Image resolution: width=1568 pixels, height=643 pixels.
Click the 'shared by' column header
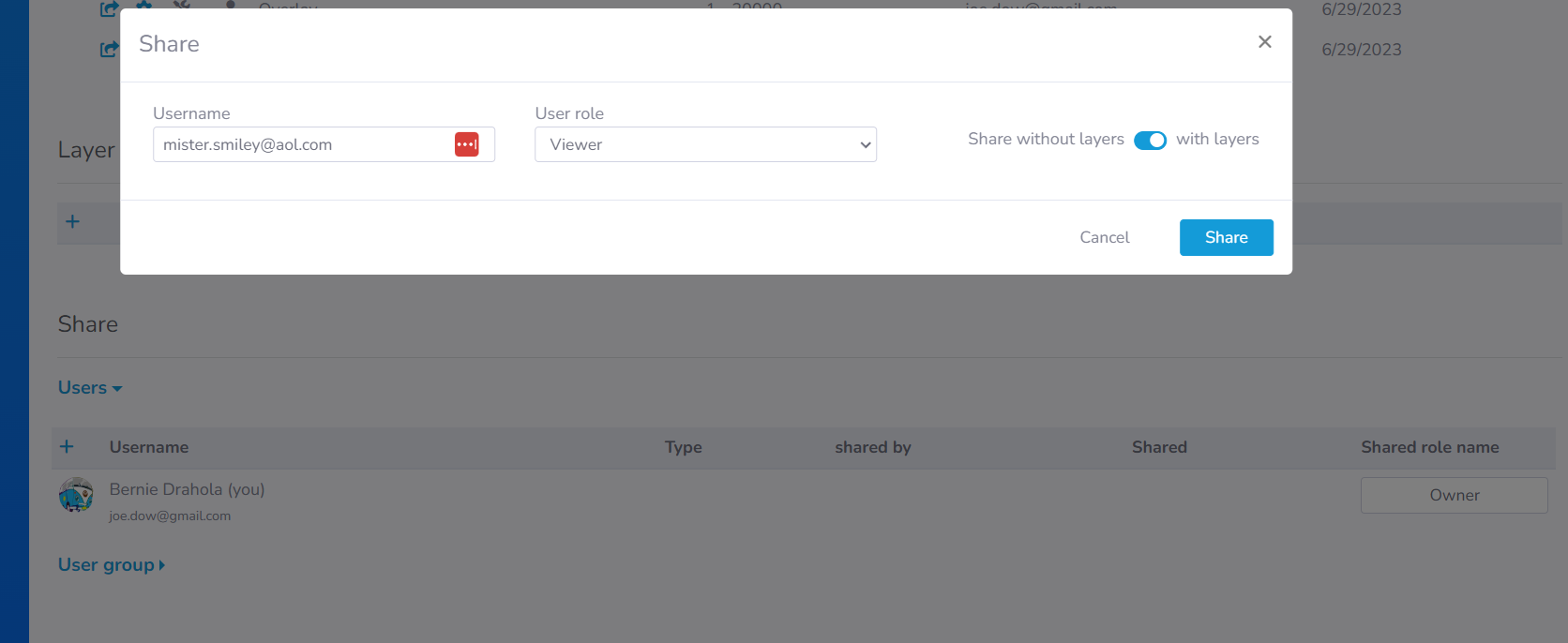pyautogui.click(x=873, y=447)
